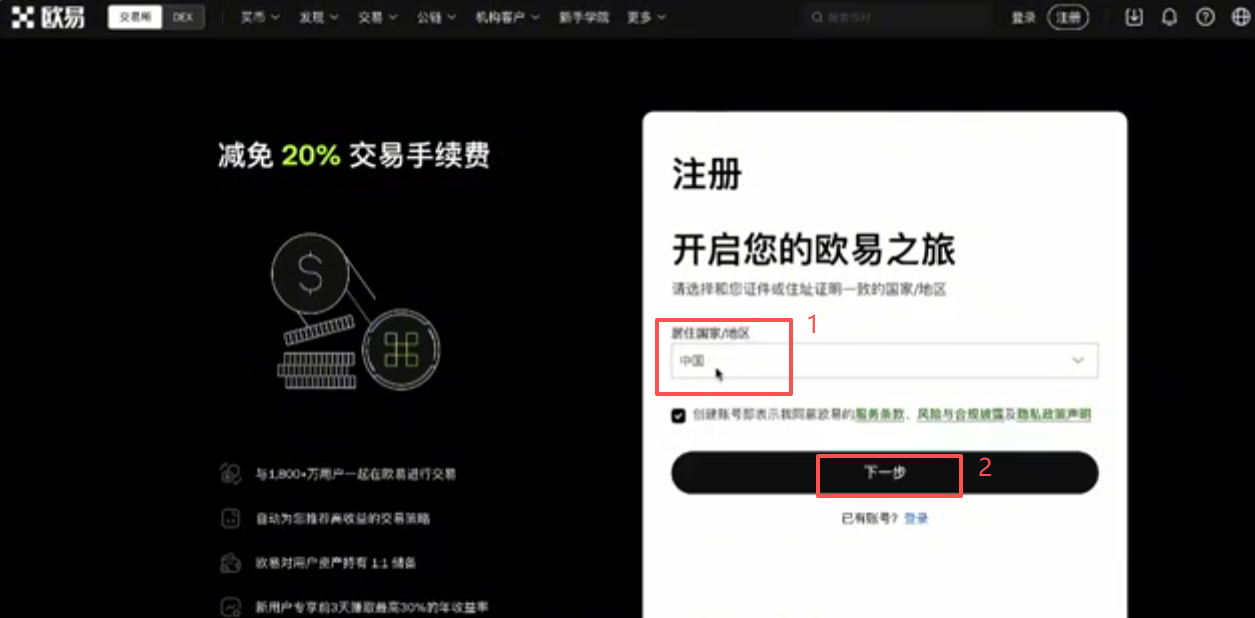This screenshot has height=618, width=1255.
Task: Click the 欧易 OKX logo
Action: point(48,17)
